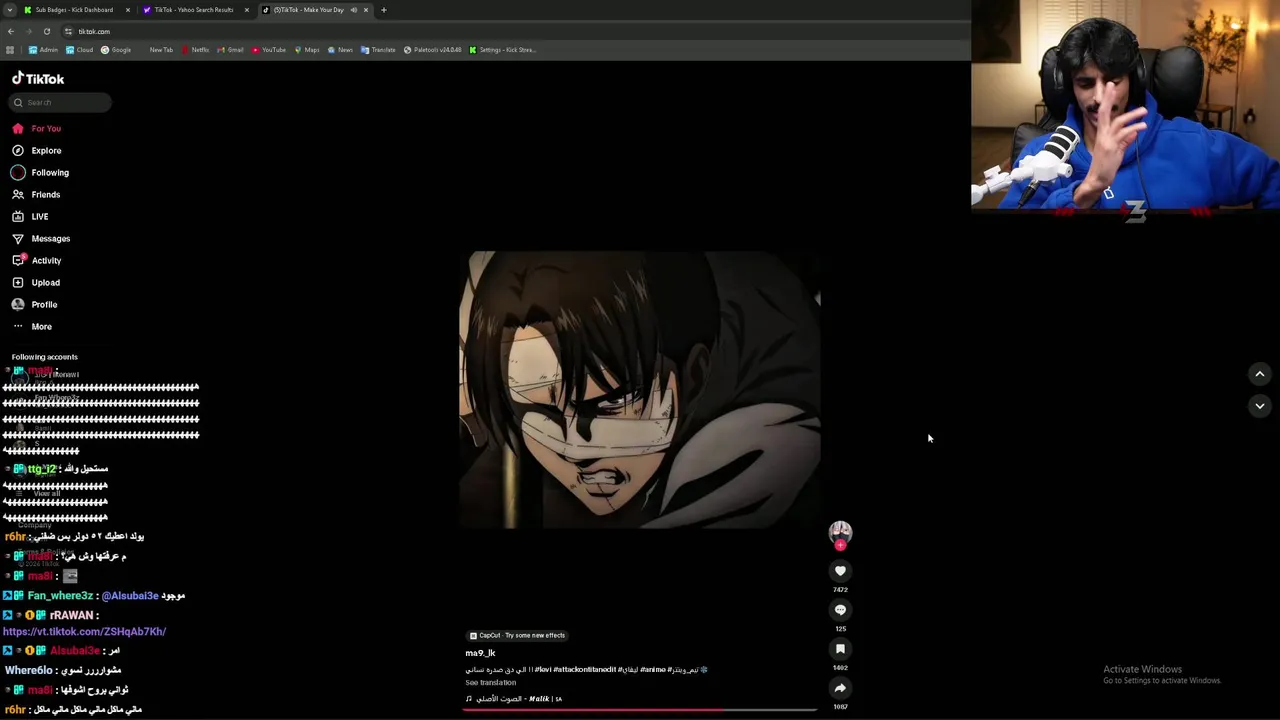Click the CapCut Try new effects tag
1280x720 pixels.
[x=517, y=635]
